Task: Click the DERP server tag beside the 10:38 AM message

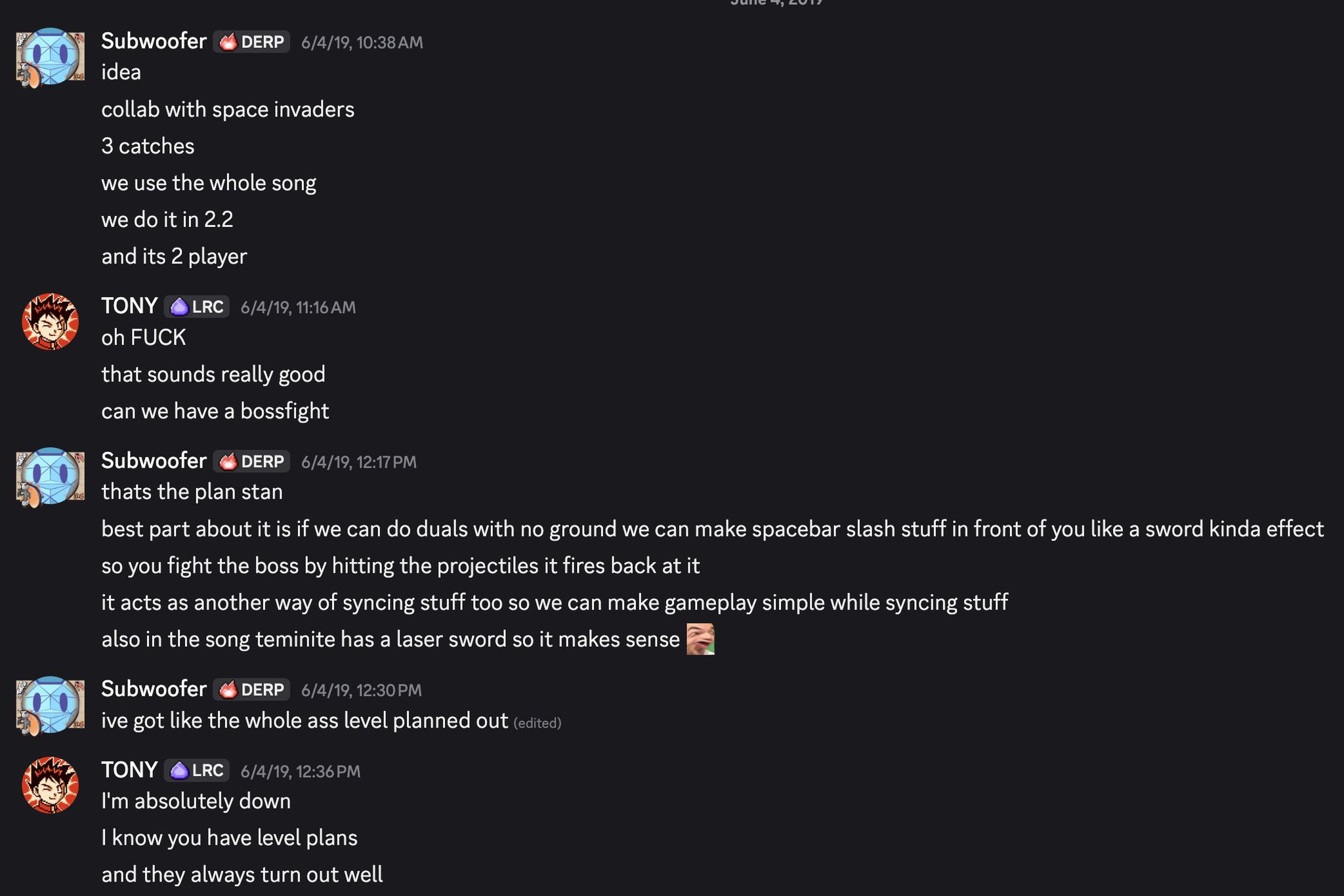Action: pyautogui.click(x=251, y=42)
